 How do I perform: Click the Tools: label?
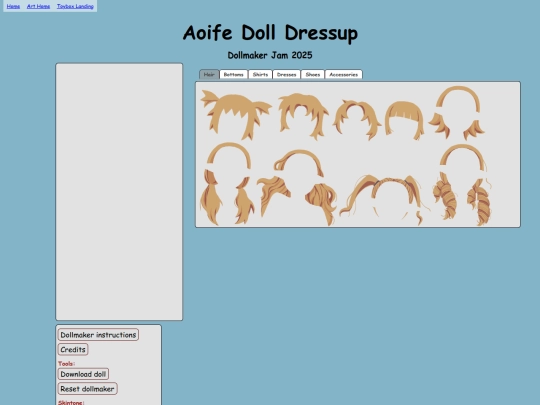point(66,363)
